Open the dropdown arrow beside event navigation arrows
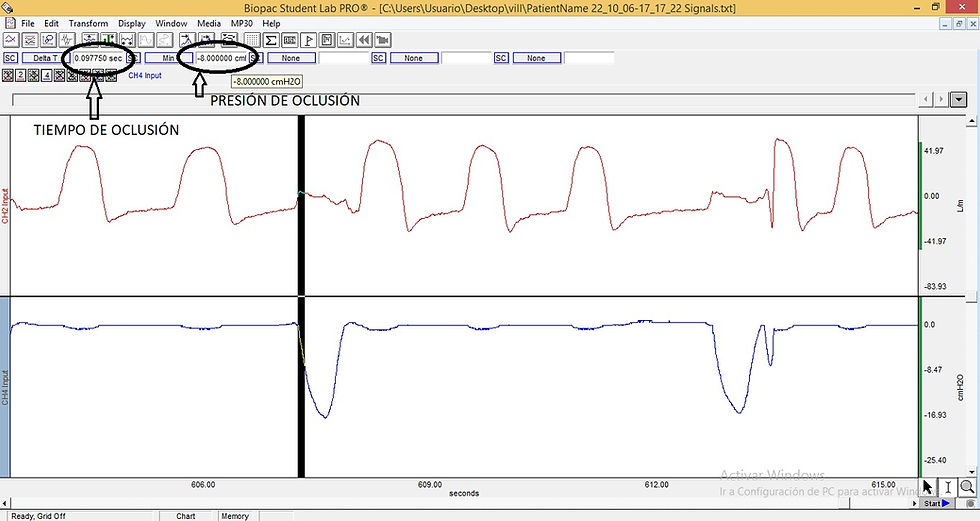The image size is (980, 521). tap(958, 99)
